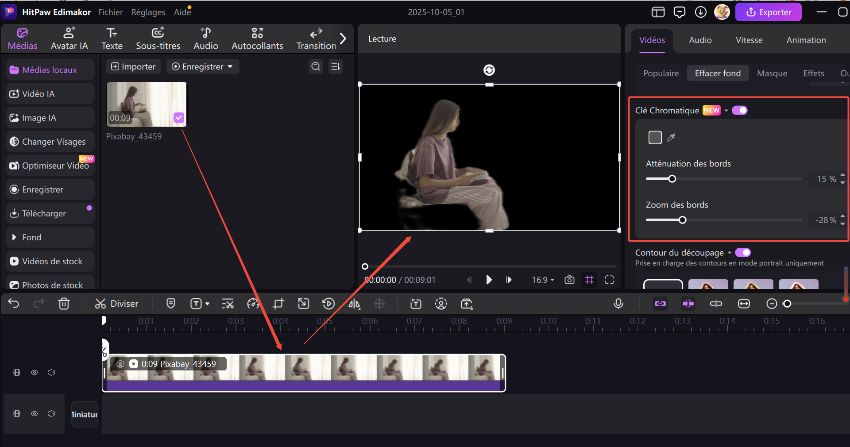Delete the clip with the trash icon
Image resolution: width=850 pixels, height=447 pixels.
click(x=64, y=303)
